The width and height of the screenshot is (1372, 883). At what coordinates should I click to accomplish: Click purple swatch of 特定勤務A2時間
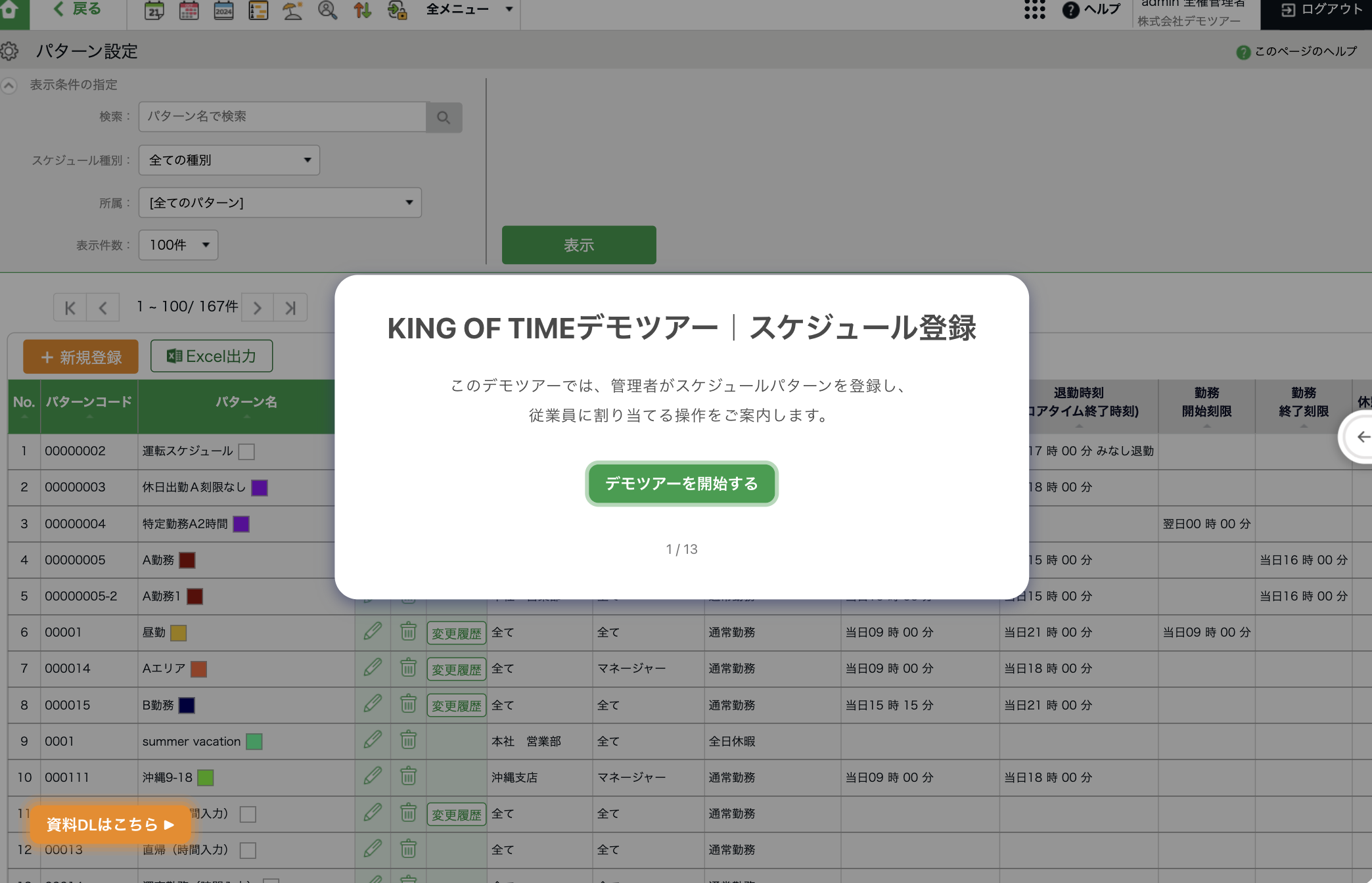pyautogui.click(x=241, y=524)
